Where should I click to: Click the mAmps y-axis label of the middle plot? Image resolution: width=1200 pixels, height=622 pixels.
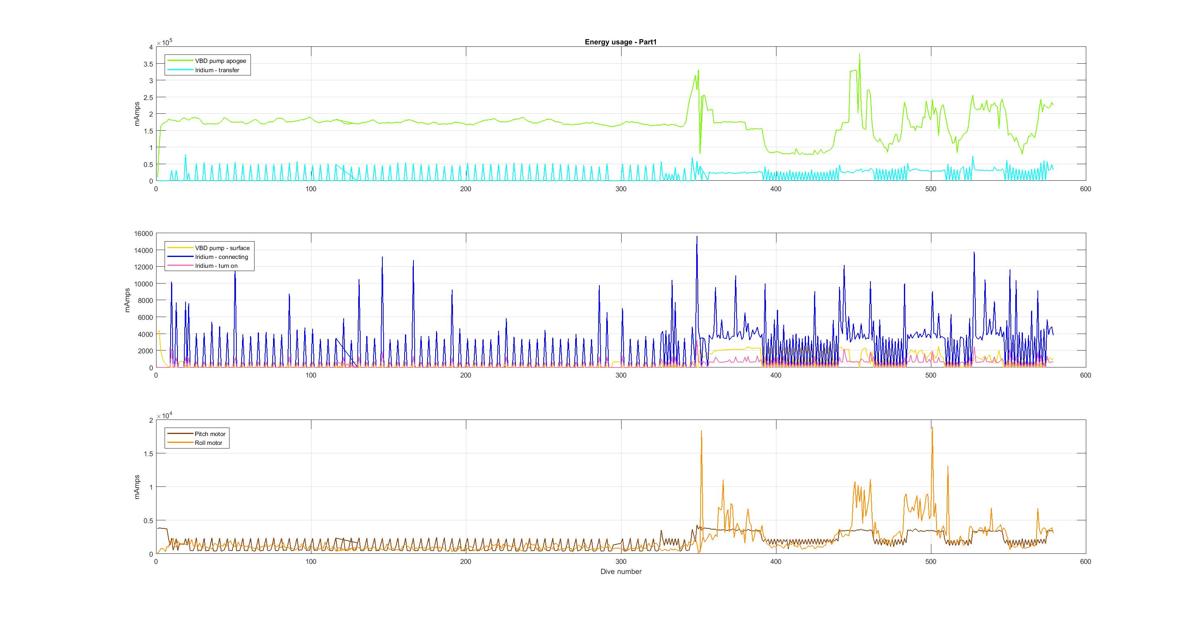(128, 300)
